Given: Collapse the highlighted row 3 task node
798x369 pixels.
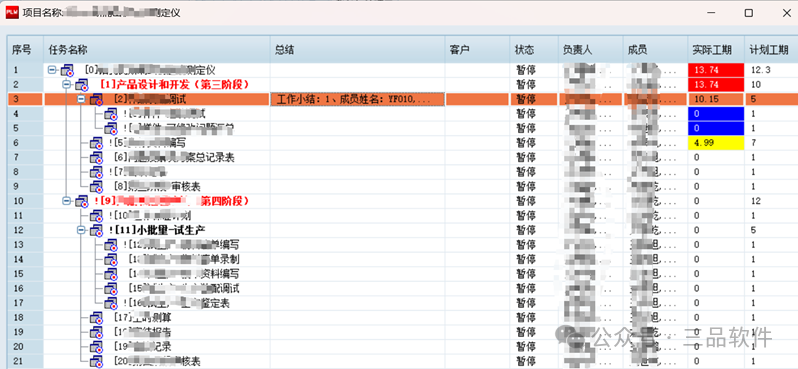Looking at the screenshot, I should click(80, 99).
